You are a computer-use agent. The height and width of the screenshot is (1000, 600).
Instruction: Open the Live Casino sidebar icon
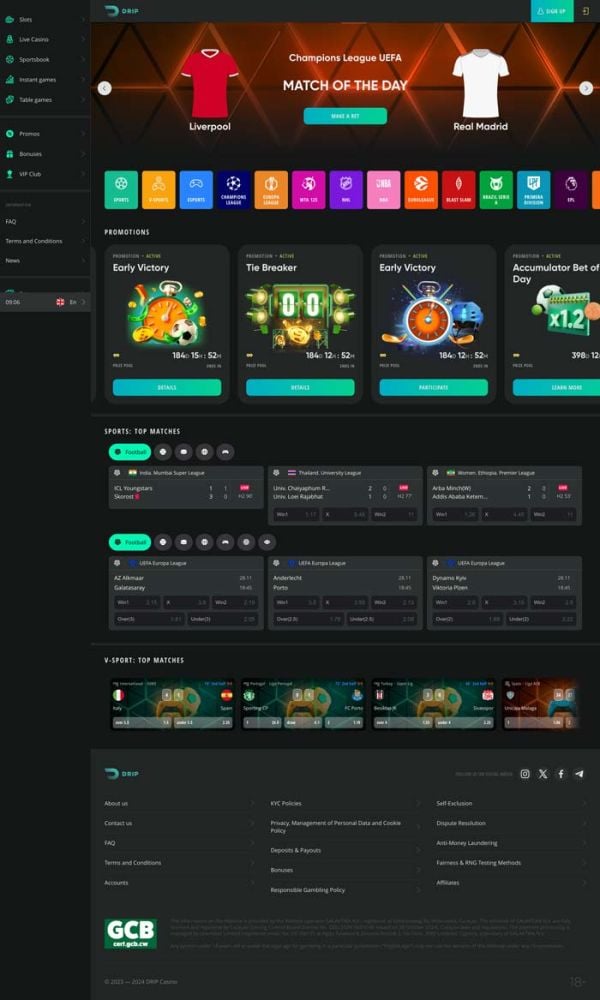[x=10, y=40]
